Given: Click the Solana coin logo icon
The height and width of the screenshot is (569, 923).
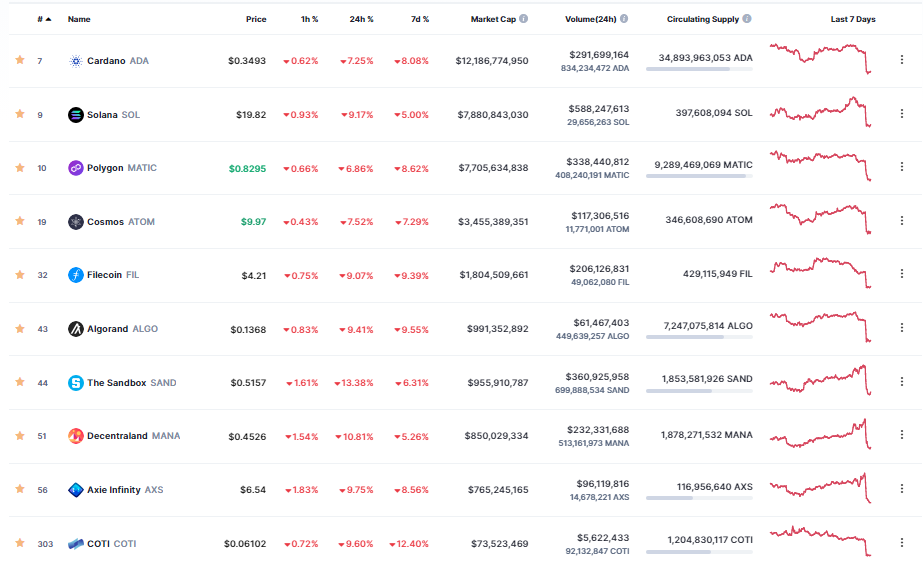Looking at the screenshot, I should pos(75,115).
